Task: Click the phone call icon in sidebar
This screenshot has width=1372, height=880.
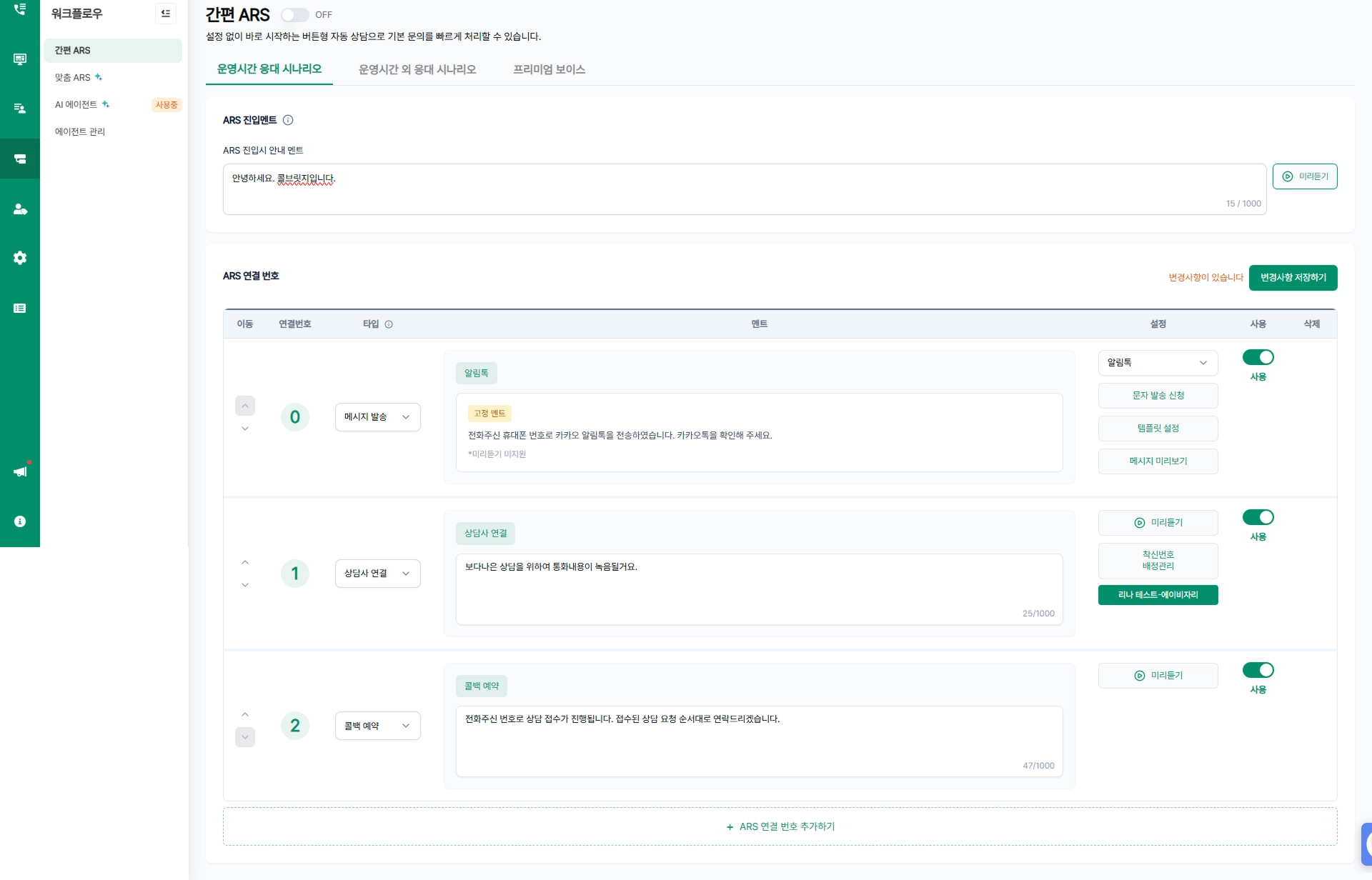Action: click(x=19, y=9)
